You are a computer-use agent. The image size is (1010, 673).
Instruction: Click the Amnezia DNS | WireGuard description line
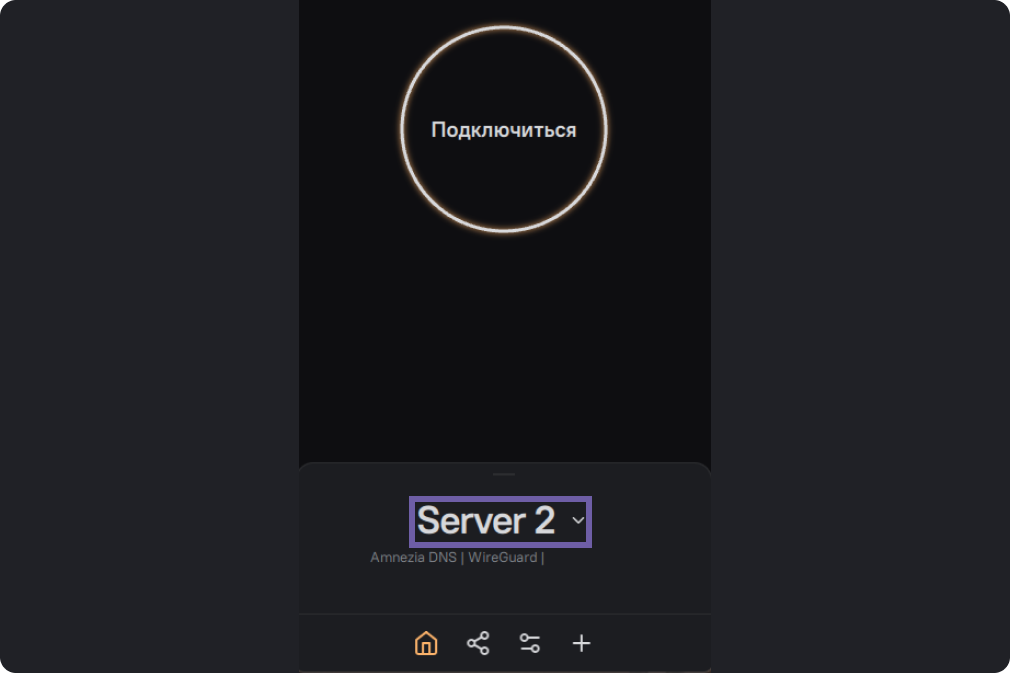[457, 558]
